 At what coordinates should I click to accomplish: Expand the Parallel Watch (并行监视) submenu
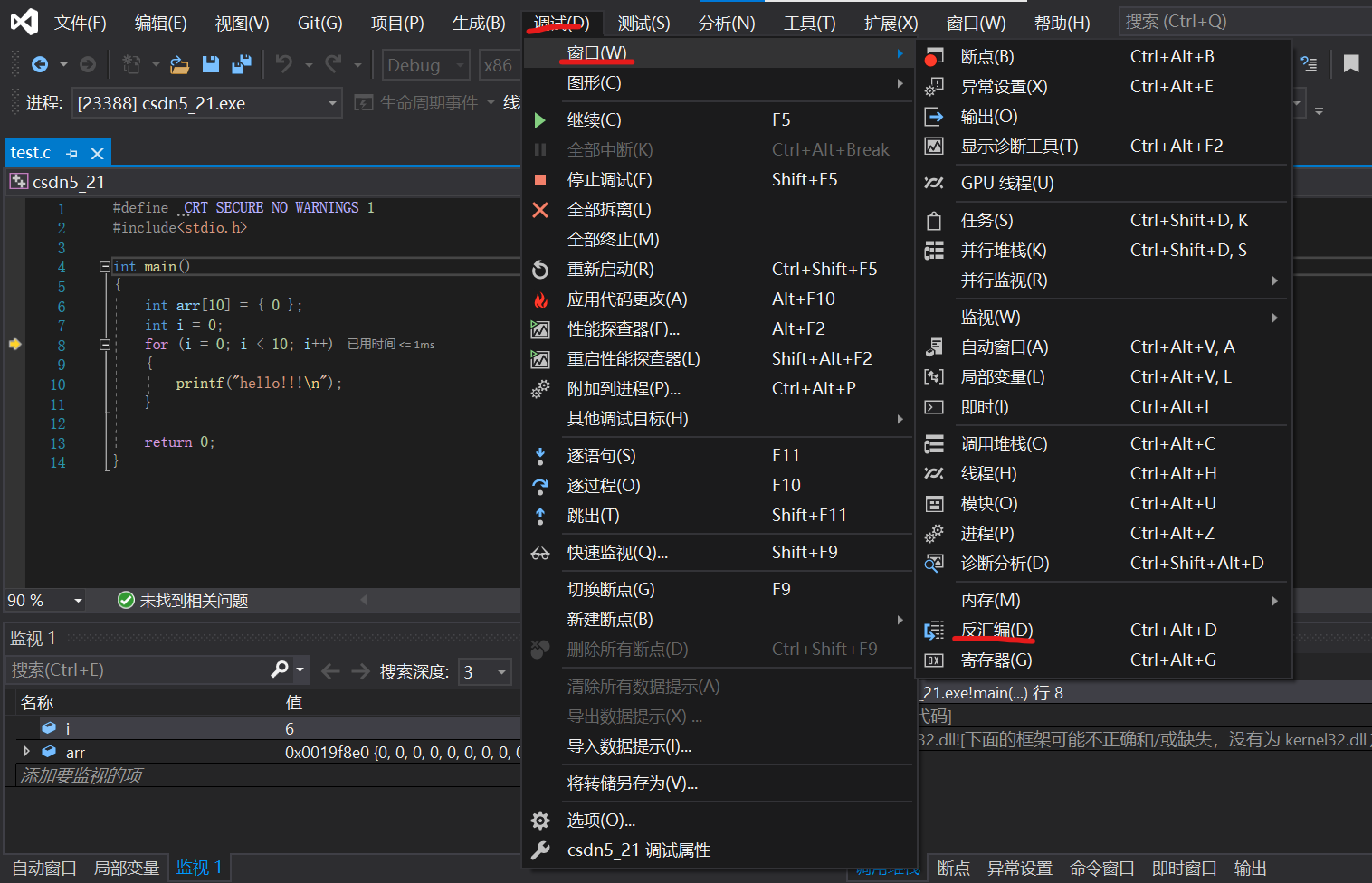pyautogui.click(x=1103, y=280)
